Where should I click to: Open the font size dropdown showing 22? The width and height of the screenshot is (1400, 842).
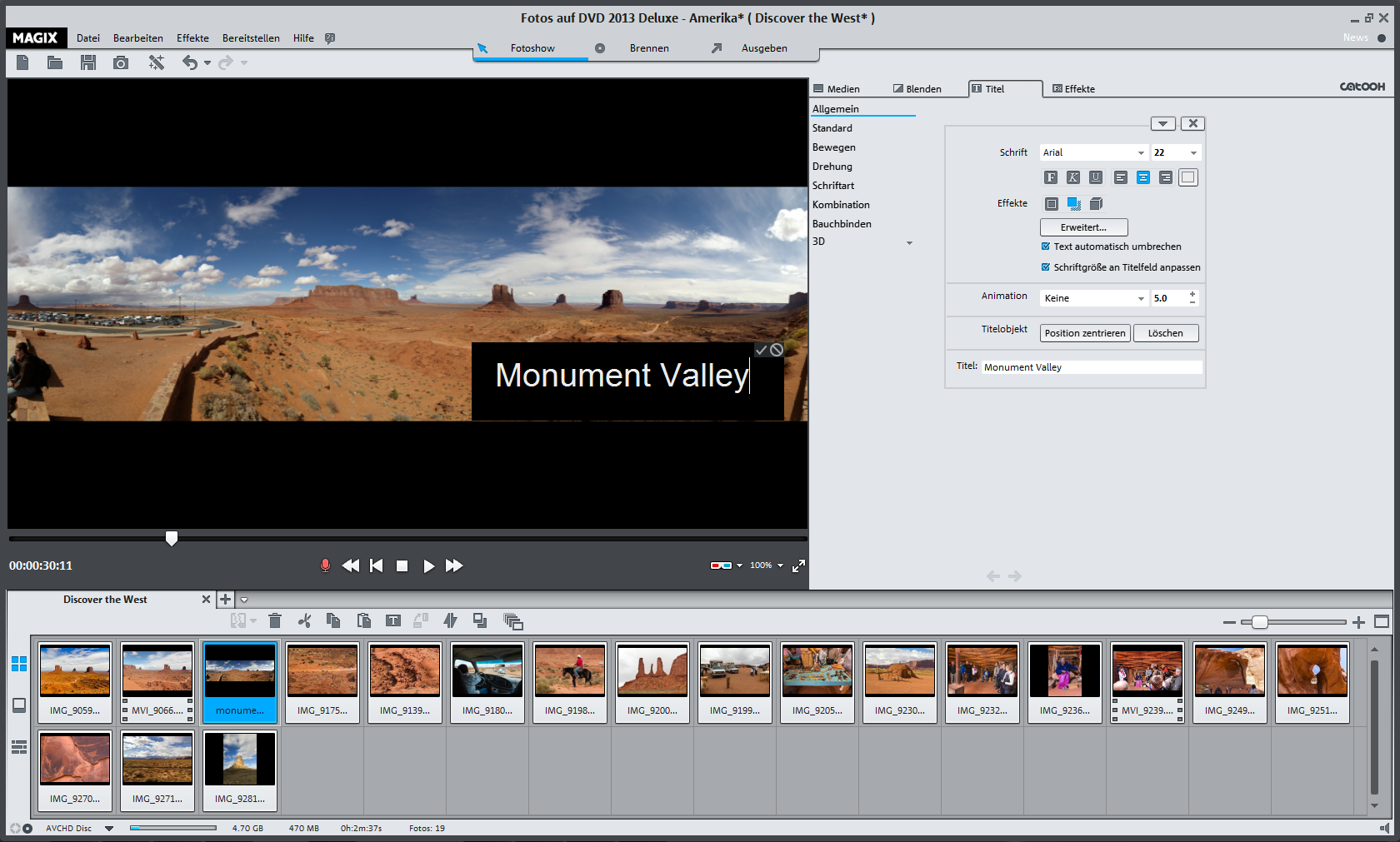(x=1176, y=152)
